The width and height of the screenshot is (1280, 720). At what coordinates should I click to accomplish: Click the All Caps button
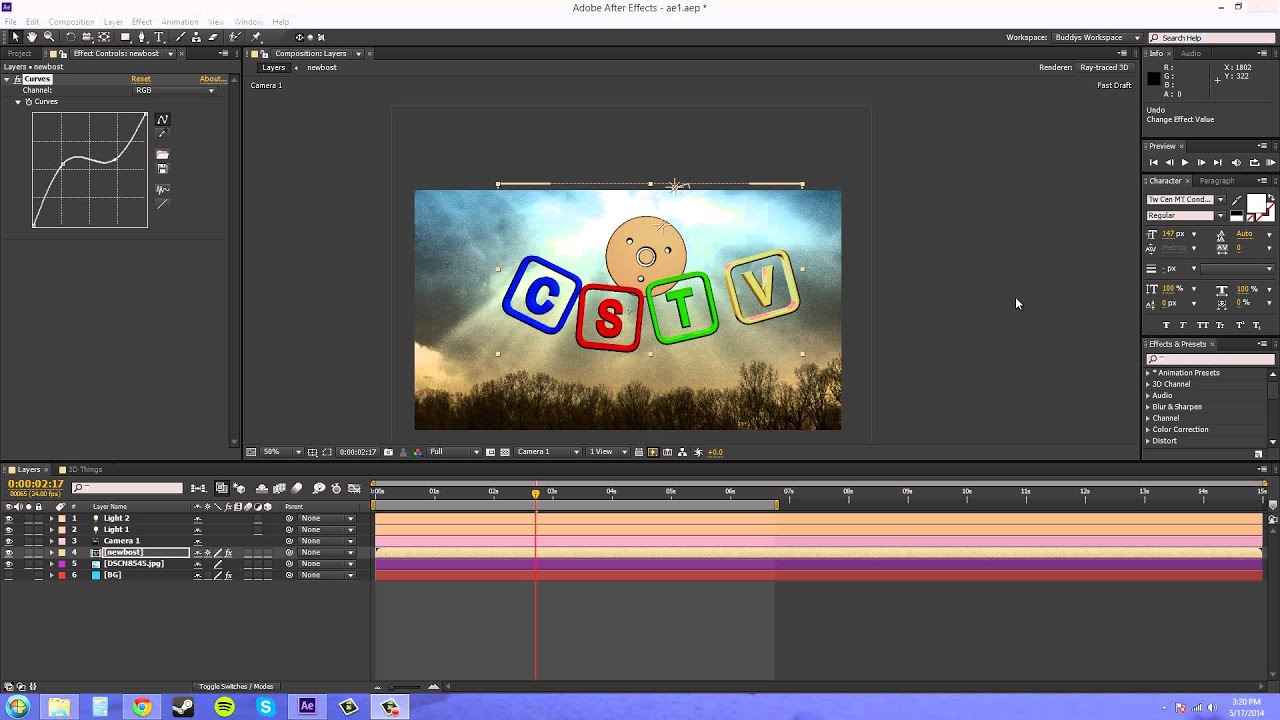click(x=1202, y=325)
